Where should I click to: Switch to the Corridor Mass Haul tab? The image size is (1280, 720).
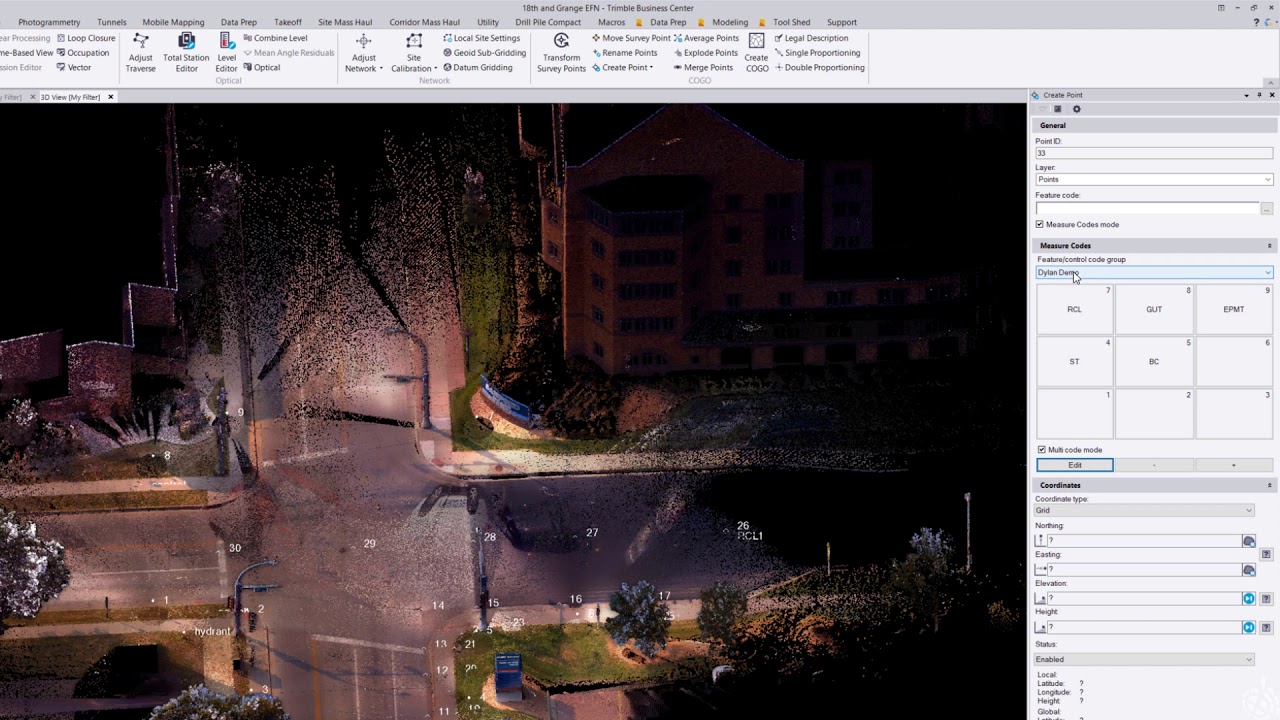[425, 22]
